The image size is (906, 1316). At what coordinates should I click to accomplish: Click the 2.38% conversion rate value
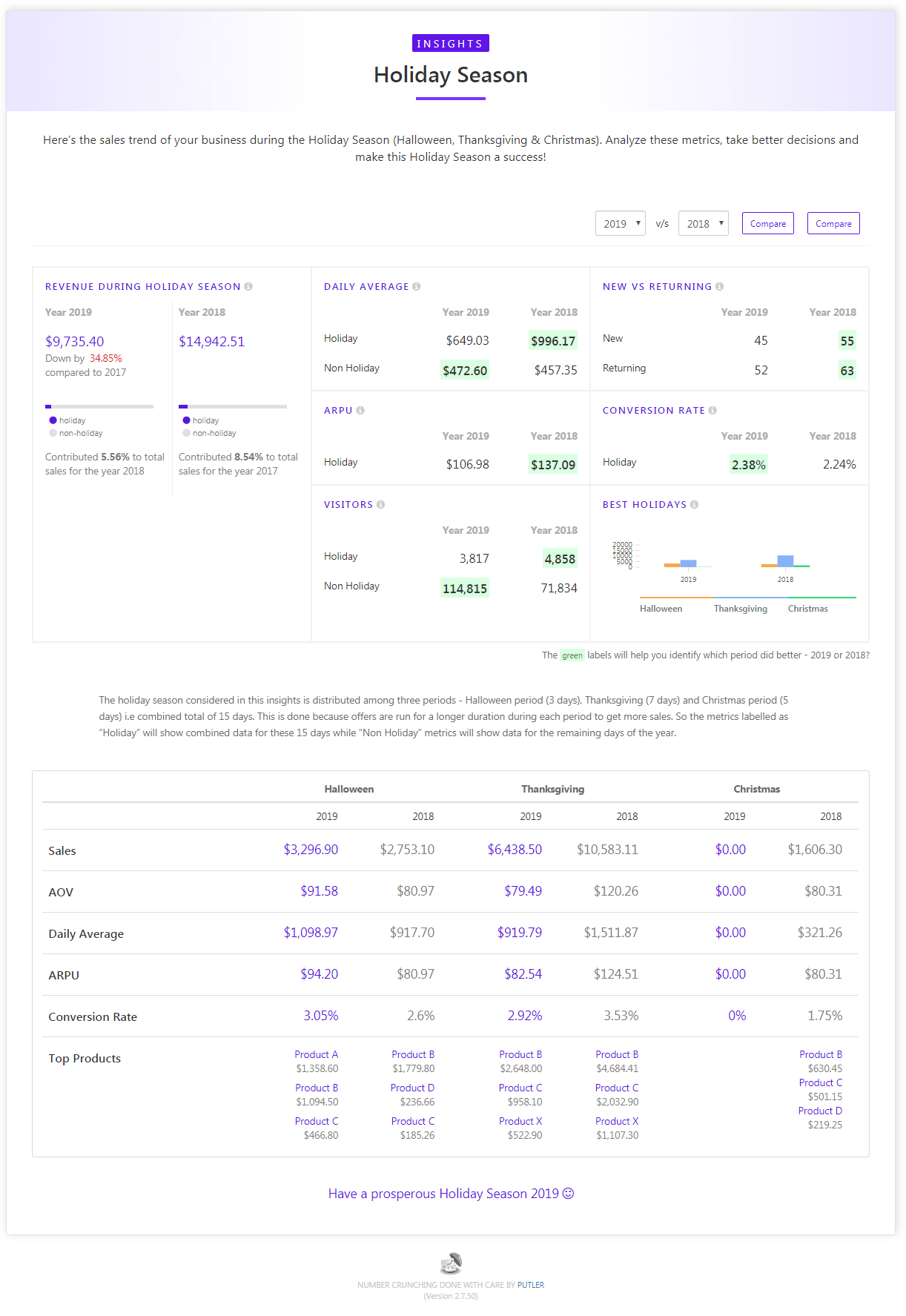[749, 465]
